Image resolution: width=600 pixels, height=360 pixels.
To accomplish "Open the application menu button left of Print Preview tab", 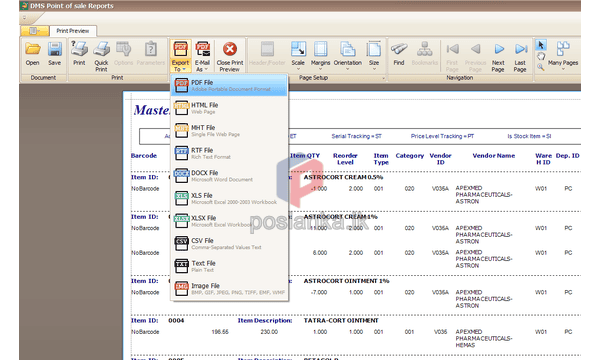I will 35,31.
